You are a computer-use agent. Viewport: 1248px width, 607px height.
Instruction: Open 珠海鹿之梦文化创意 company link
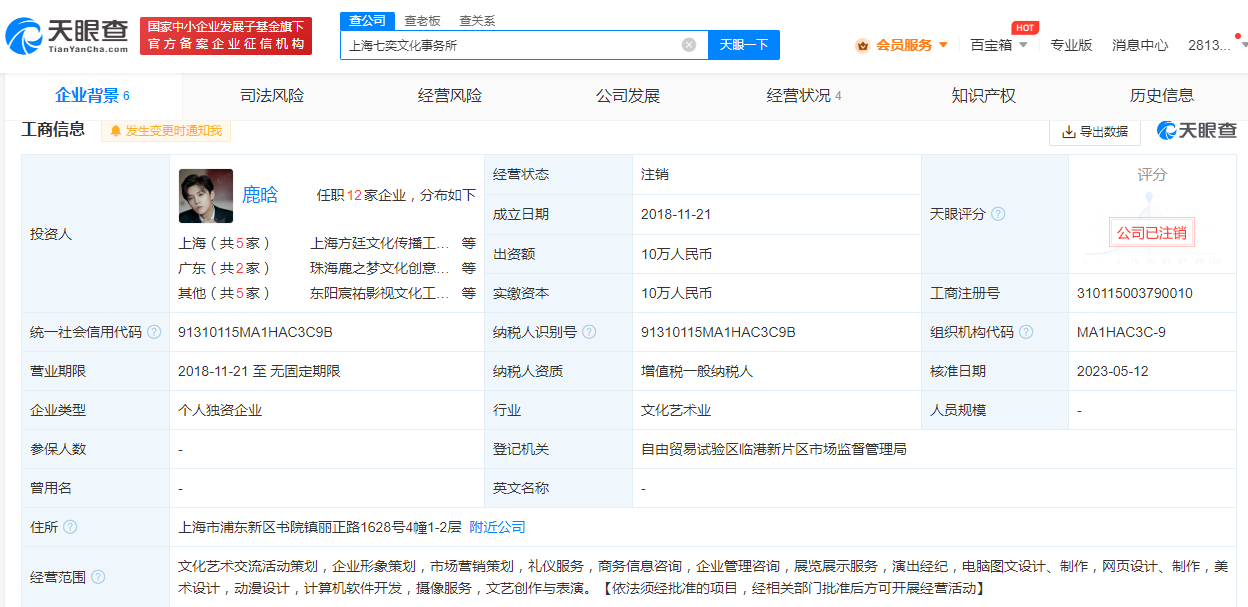pyautogui.click(x=380, y=268)
